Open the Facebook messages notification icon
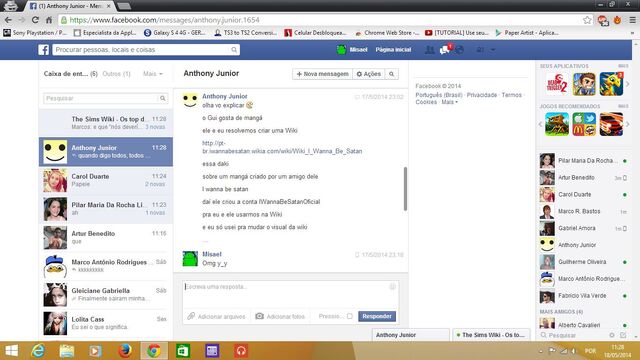Viewport: 640px width, 360px height. tap(444, 50)
